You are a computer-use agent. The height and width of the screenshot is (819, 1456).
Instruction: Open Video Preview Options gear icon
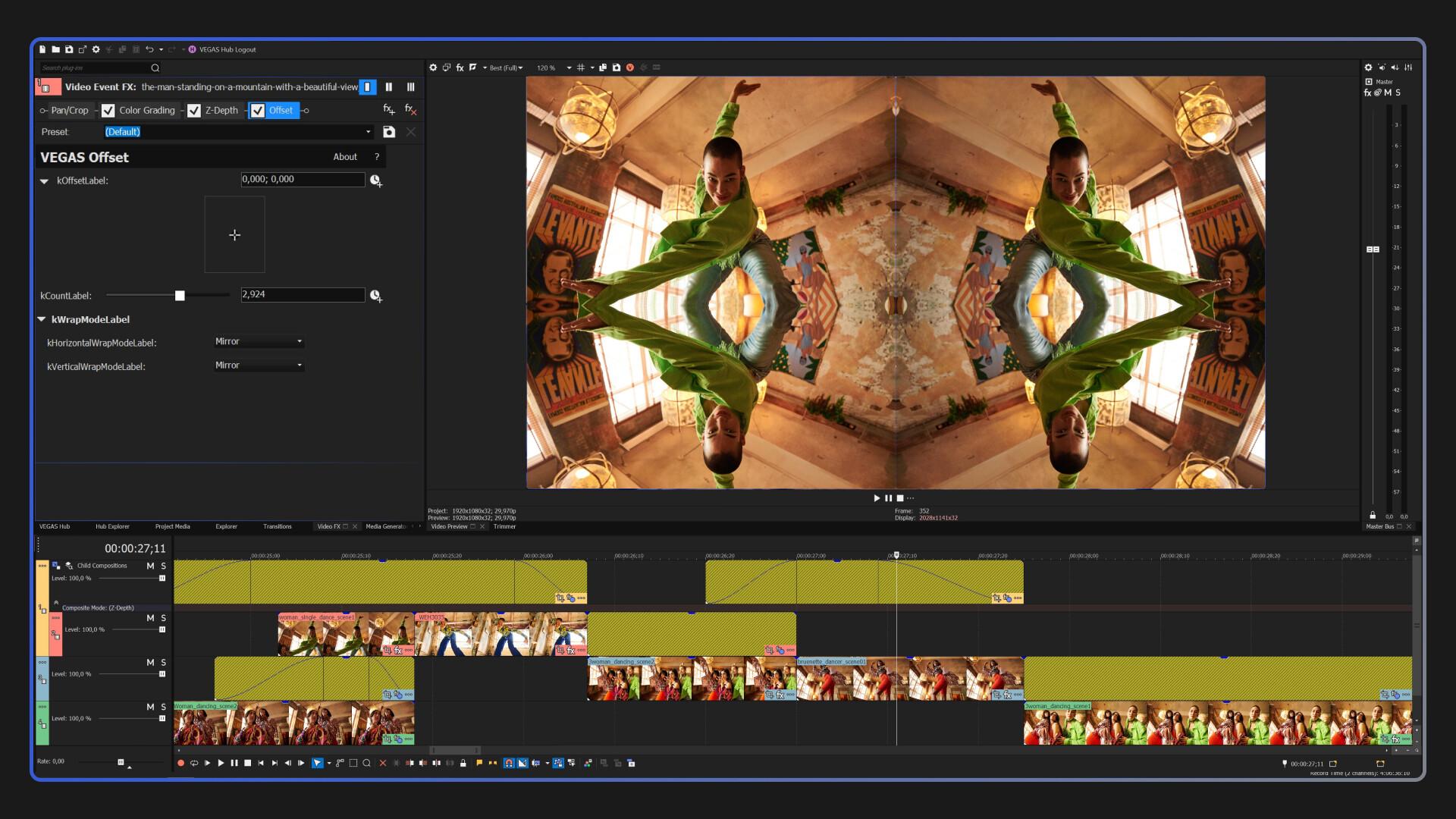coord(433,67)
